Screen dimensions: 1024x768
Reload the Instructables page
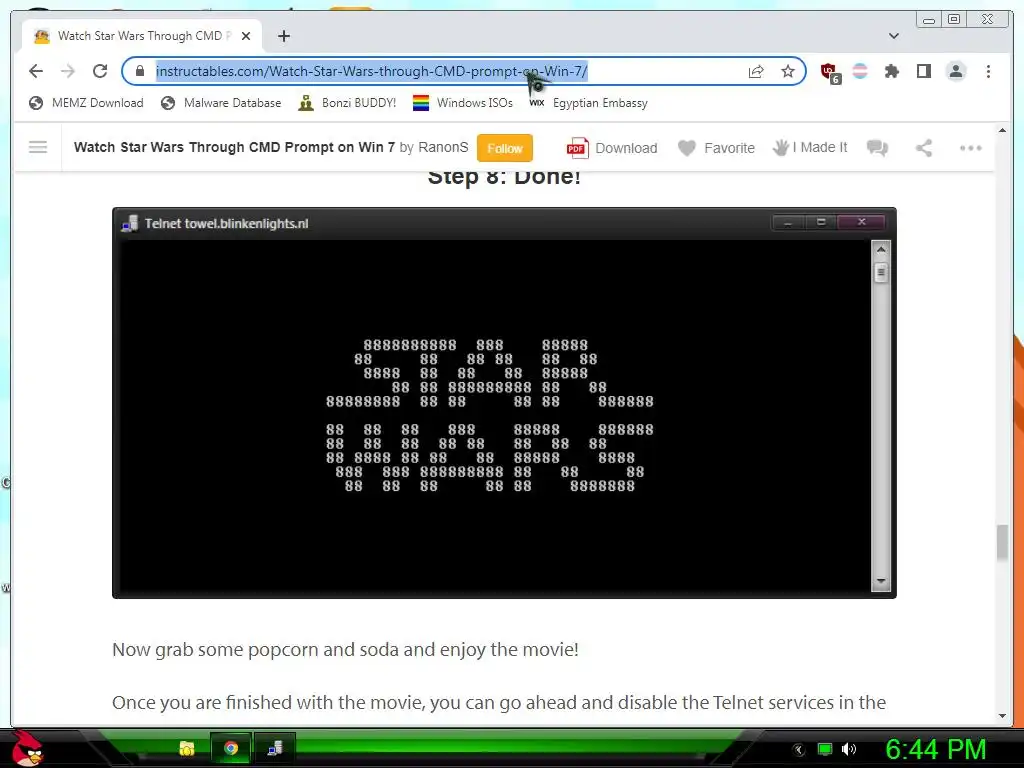pyautogui.click(x=100, y=71)
